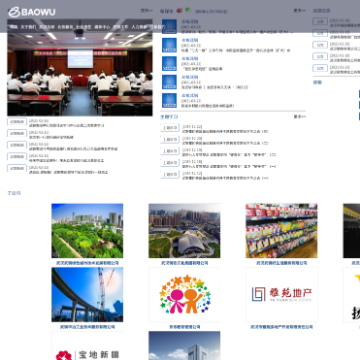Click the BAOWU logo in the header
Viewport: 360px width, 360px height.
click(32, 12)
